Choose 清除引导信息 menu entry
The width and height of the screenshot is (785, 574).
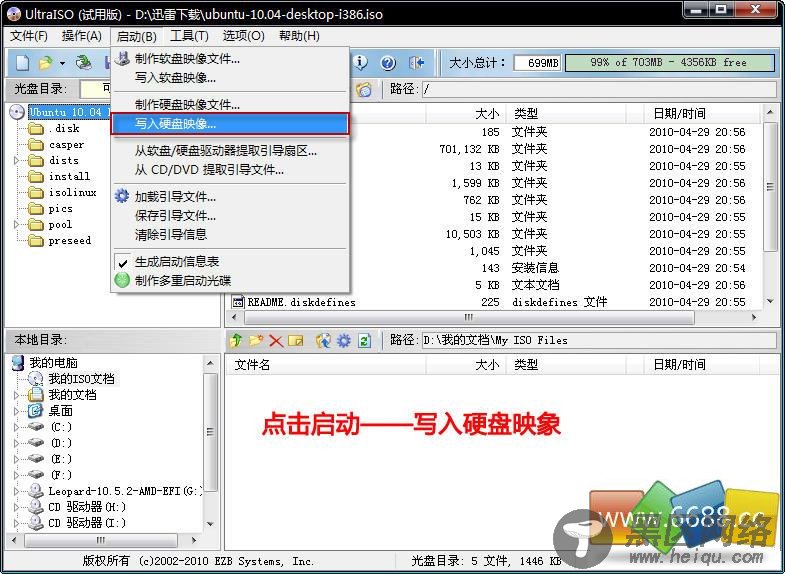tap(230, 235)
